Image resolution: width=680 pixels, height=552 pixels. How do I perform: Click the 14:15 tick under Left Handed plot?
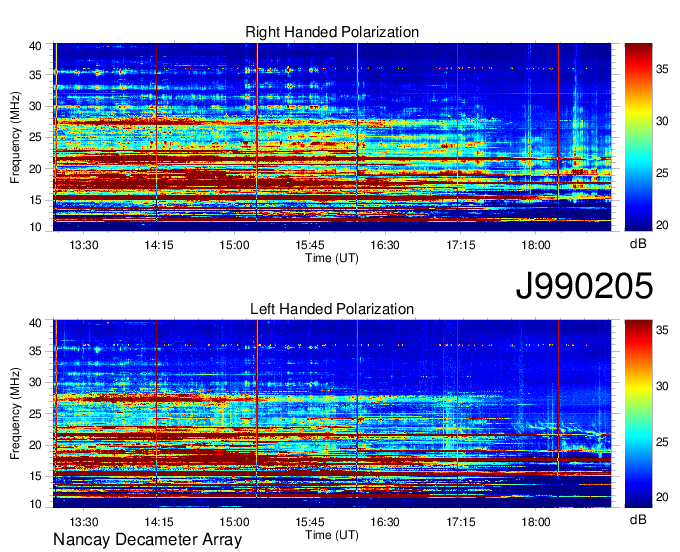[159, 522]
